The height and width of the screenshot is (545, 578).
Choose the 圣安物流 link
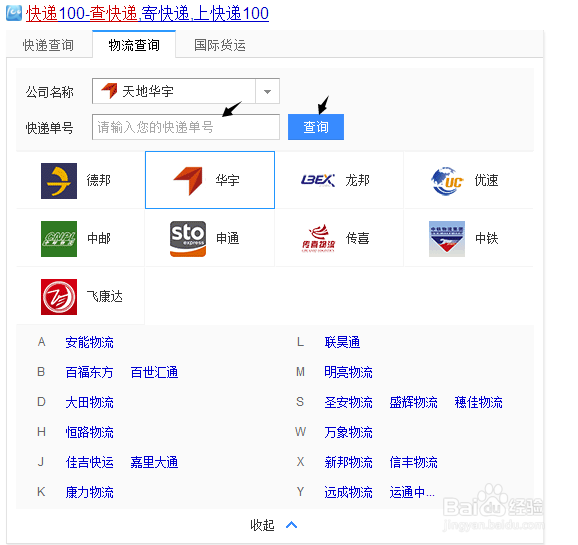[x=348, y=402]
